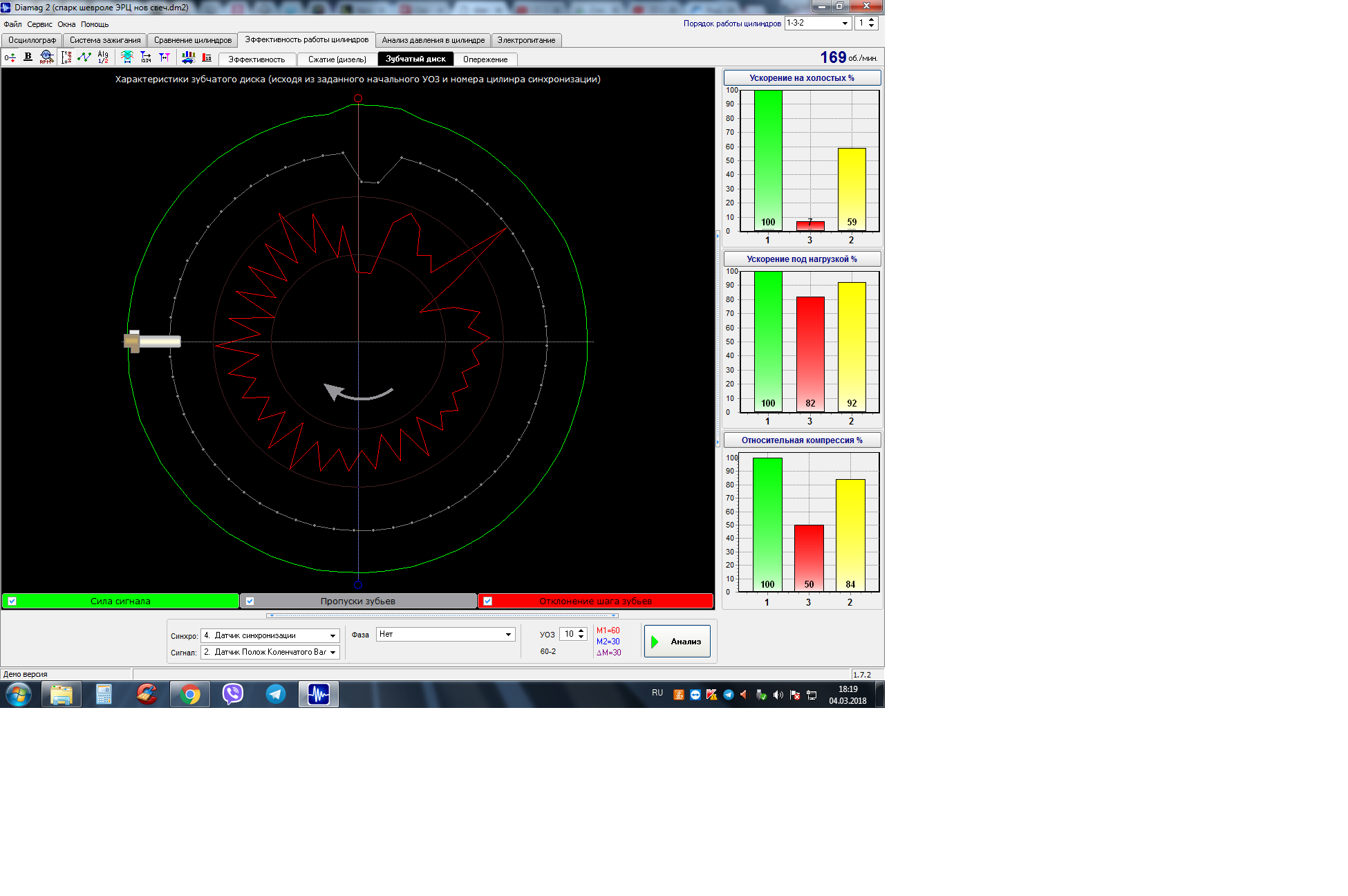The width and height of the screenshot is (1348, 896).
Task: Click the Ускорение на холостых % header
Action: (x=802, y=78)
